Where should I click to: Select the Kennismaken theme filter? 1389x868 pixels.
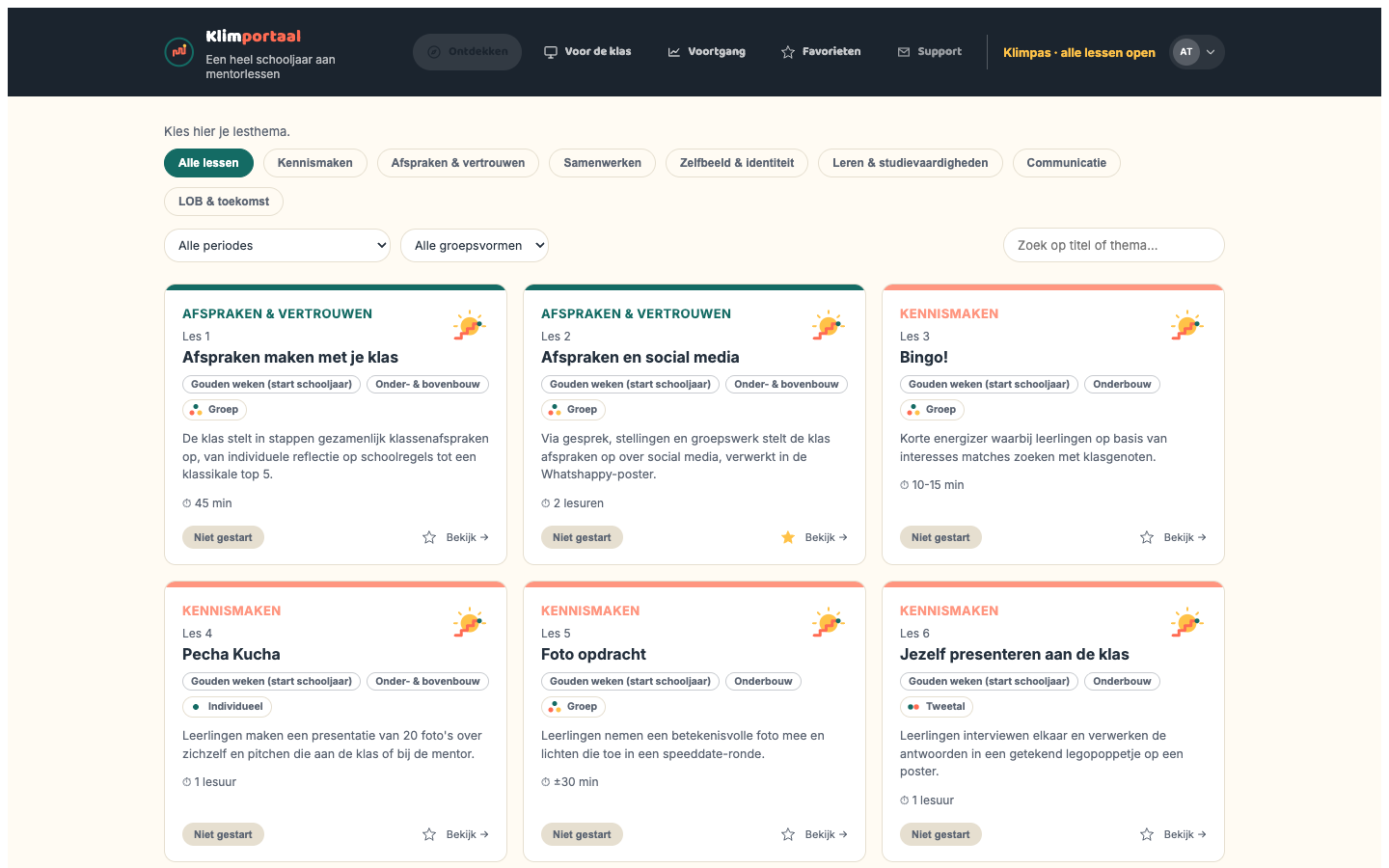315,163
